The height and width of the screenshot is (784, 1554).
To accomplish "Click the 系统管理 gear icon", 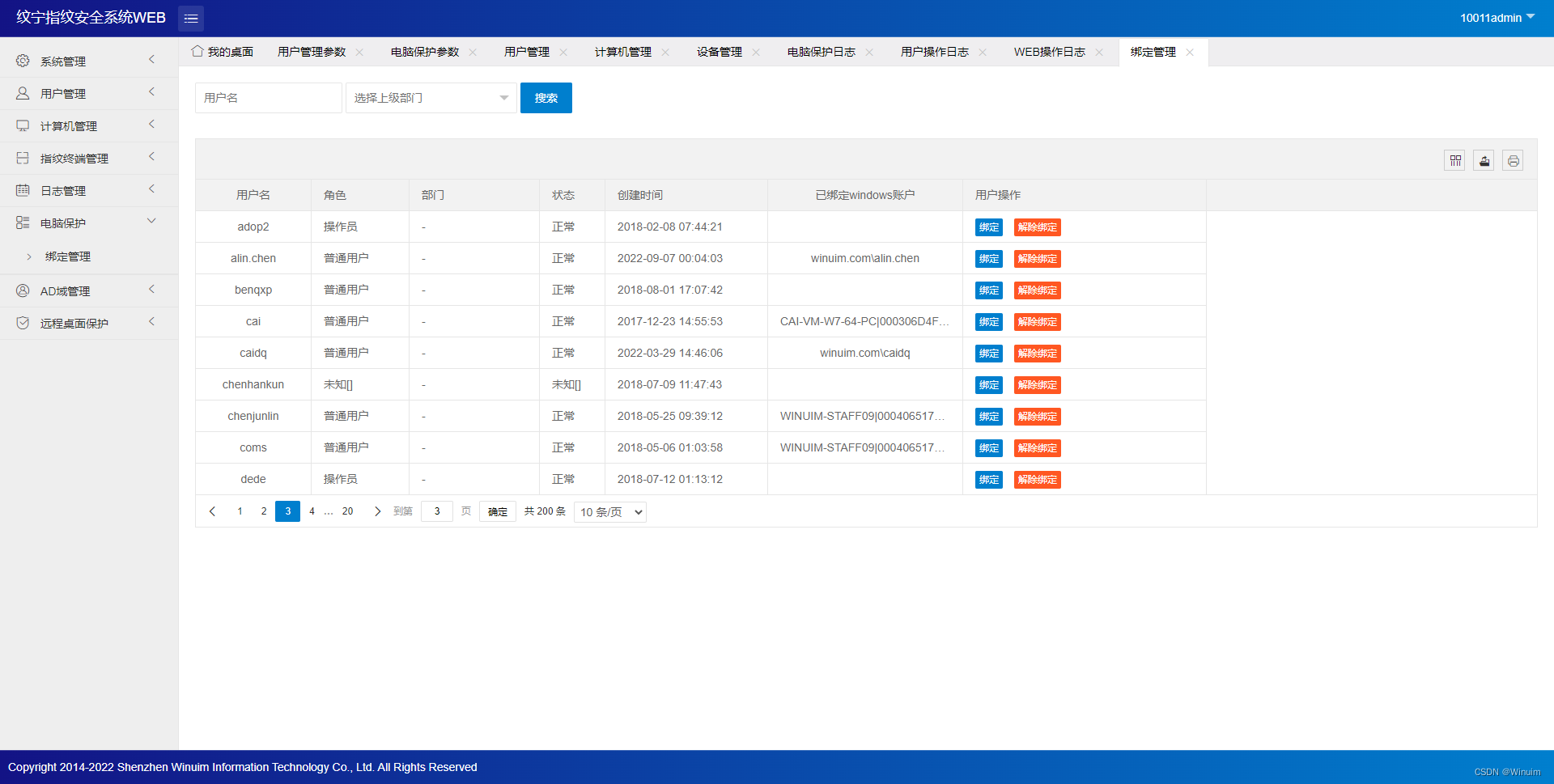I will [x=23, y=61].
